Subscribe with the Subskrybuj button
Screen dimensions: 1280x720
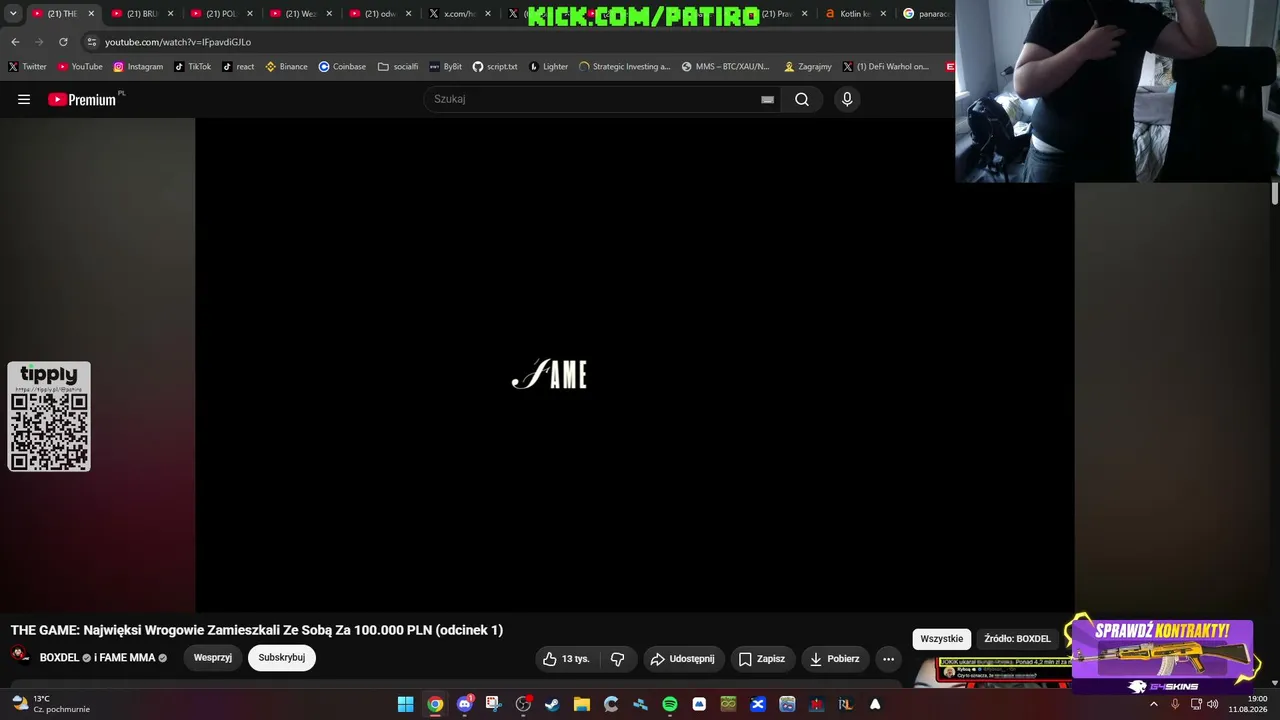pyautogui.click(x=282, y=658)
